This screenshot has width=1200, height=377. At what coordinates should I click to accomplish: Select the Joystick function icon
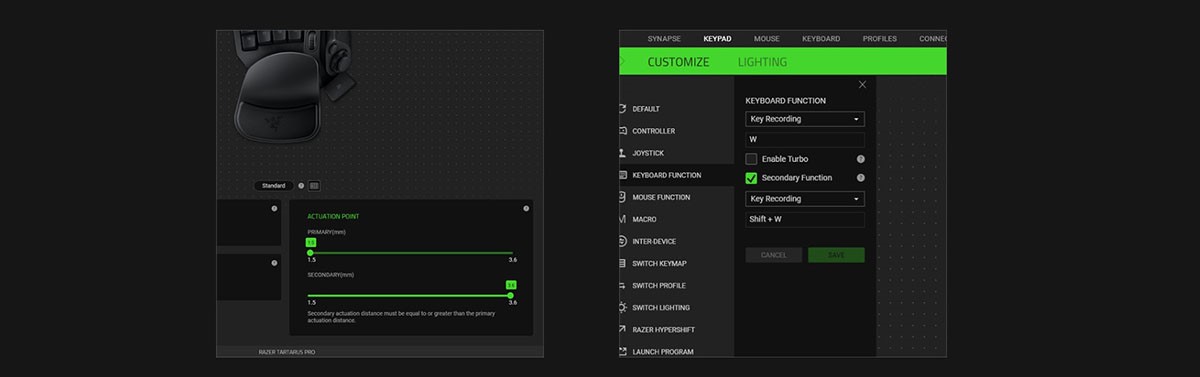(x=623, y=153)
